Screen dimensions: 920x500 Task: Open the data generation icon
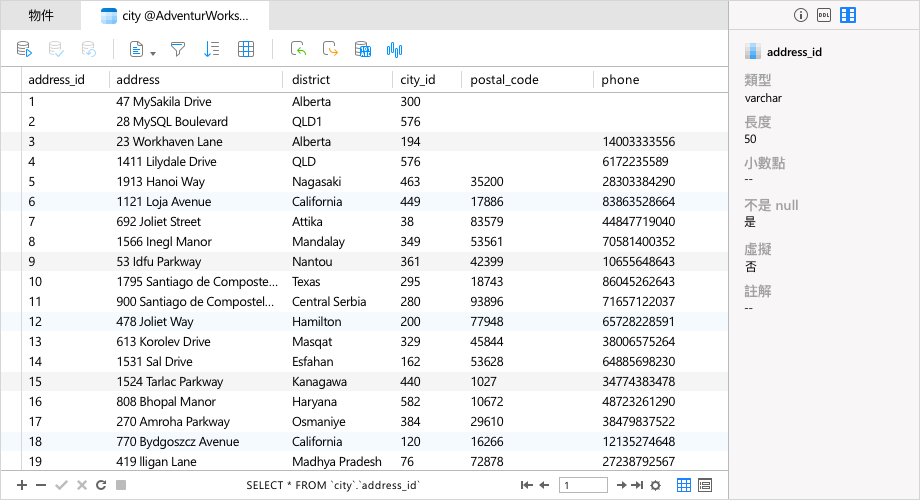click(363, 49)
